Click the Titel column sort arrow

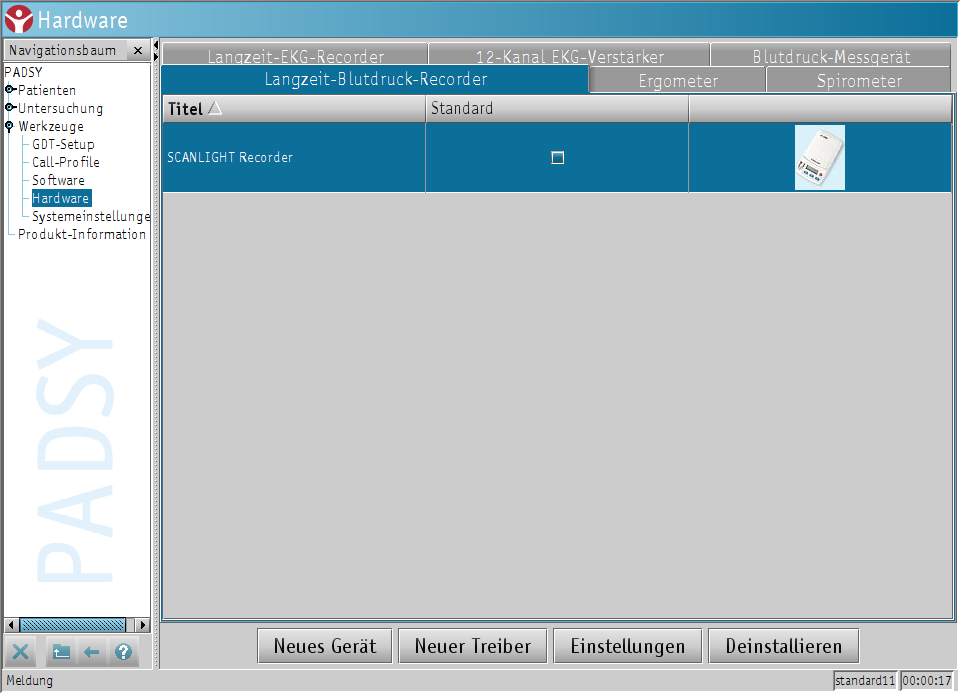click(x=214, y=108)
